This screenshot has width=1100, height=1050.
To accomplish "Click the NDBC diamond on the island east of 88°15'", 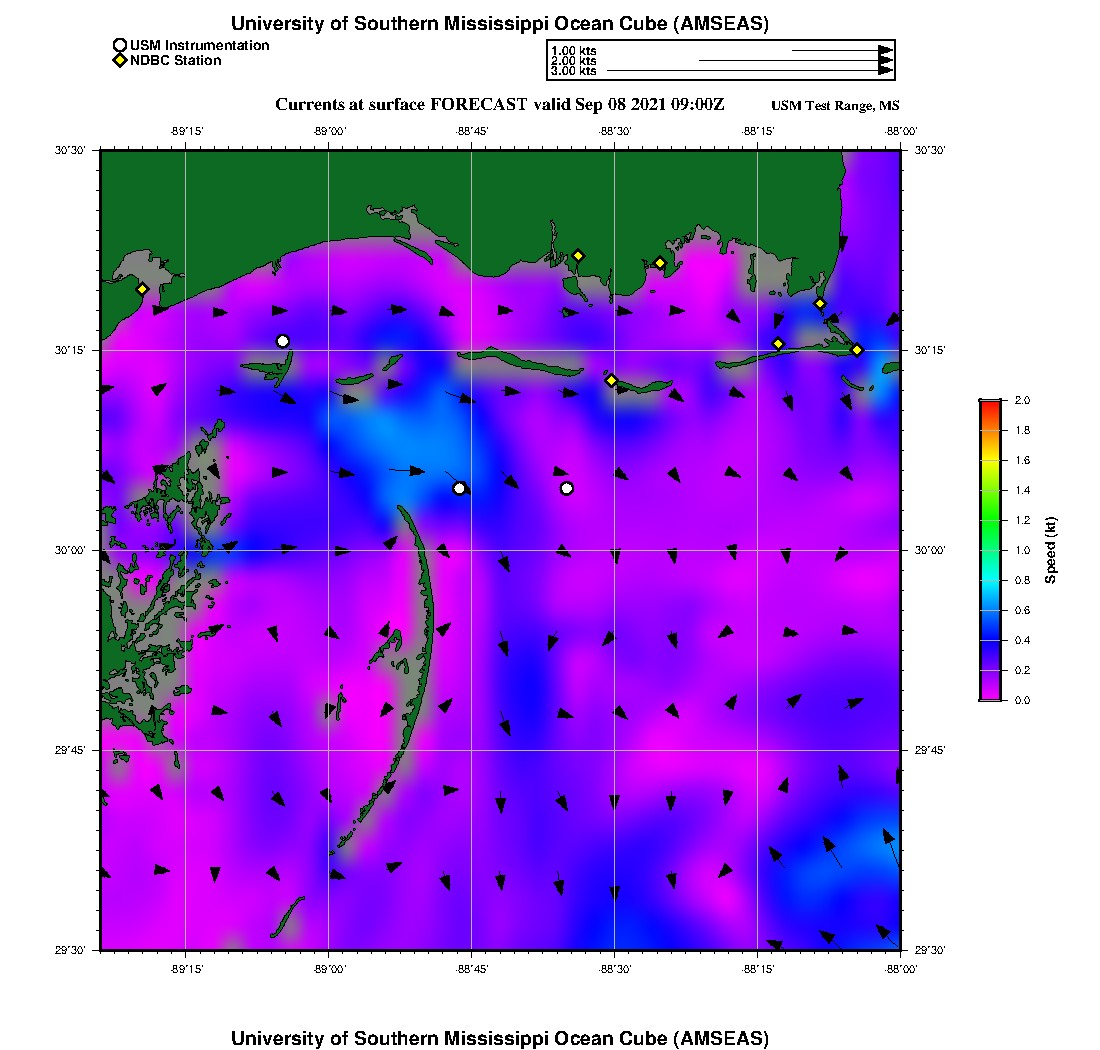I will point(779,344).
